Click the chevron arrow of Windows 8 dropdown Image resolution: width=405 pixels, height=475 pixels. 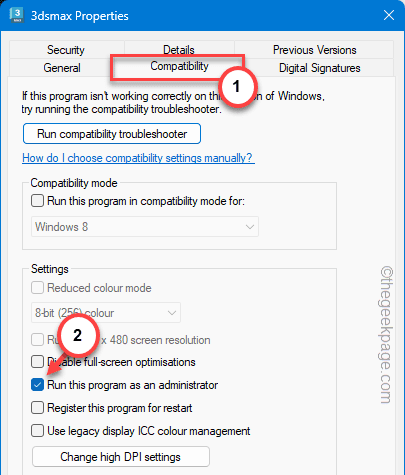[250, 227]
